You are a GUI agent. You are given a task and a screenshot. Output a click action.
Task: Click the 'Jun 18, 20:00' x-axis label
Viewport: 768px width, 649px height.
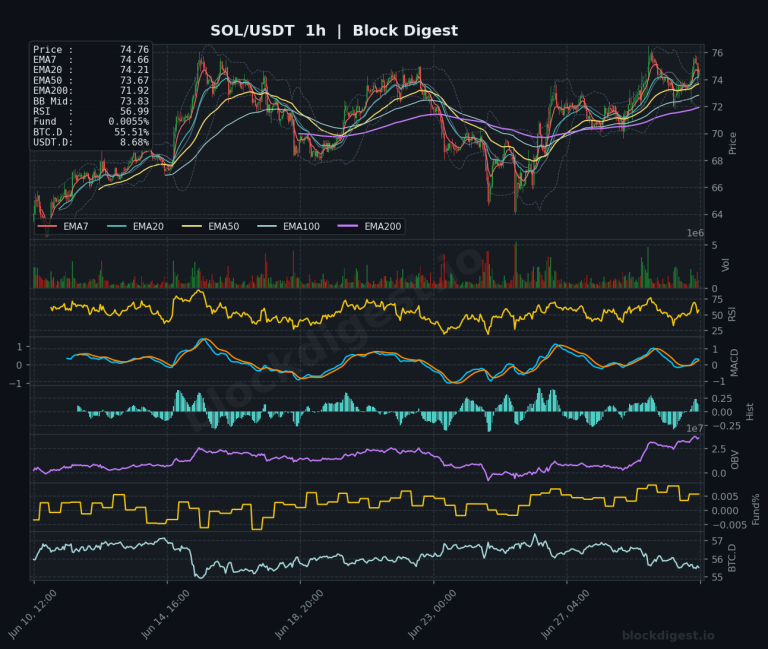tap(299, 614)
